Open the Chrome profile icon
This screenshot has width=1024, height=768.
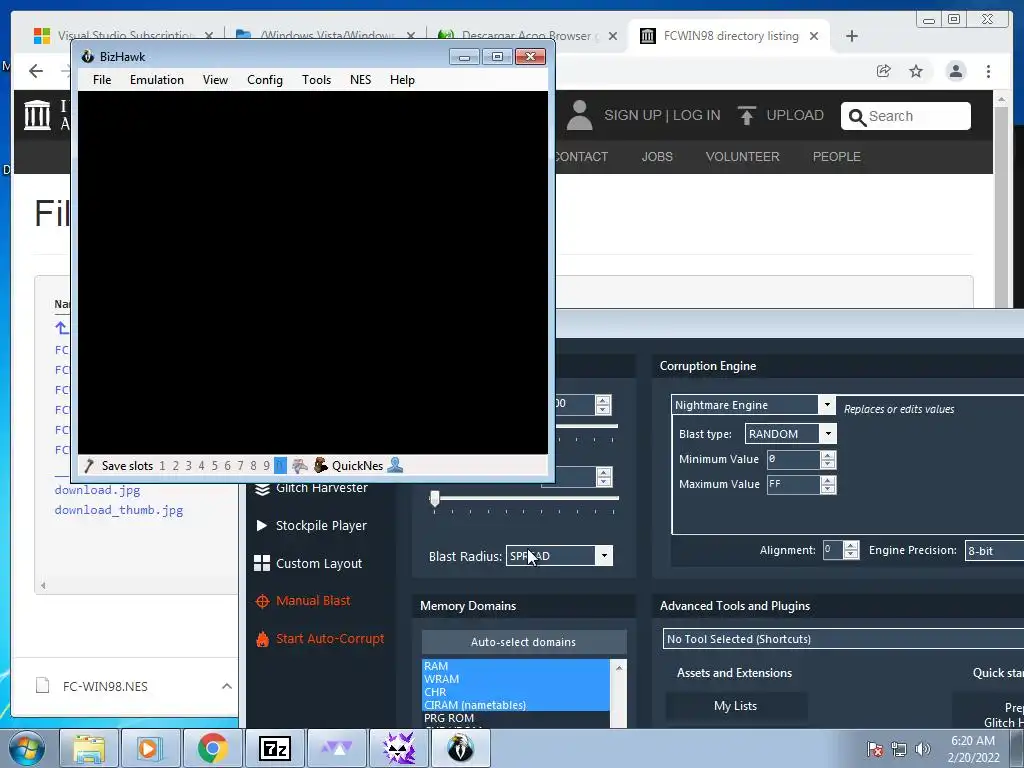click(955, 71)
